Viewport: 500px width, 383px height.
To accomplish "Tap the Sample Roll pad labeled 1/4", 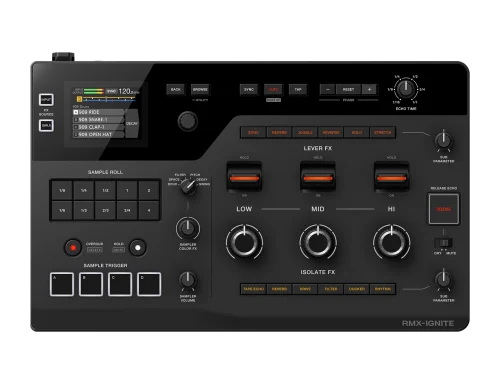I will tap(84, 190).
